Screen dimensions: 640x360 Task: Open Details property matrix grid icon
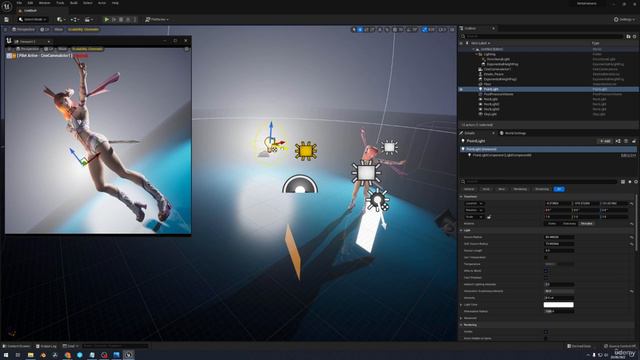[623, 182]
